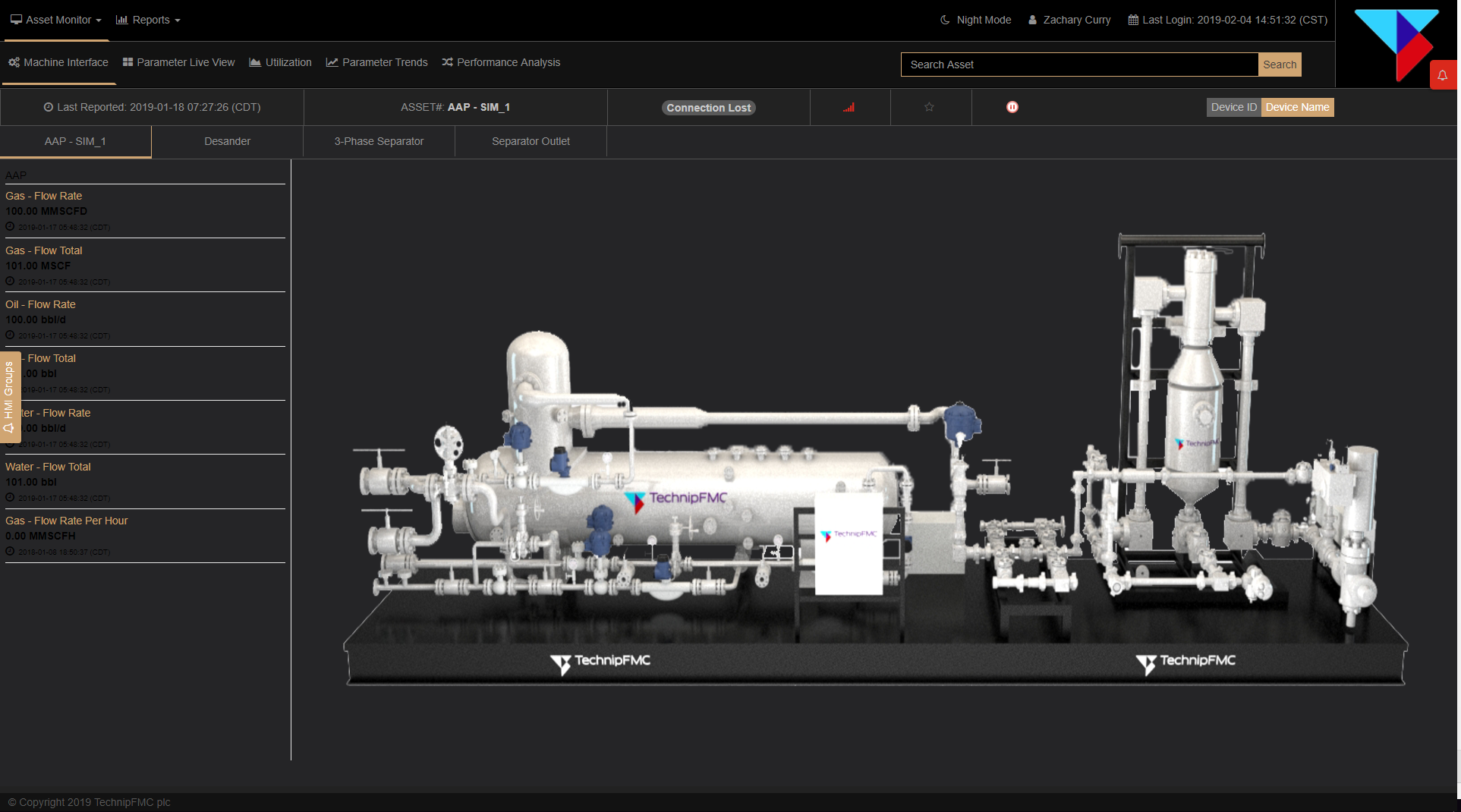
Task: Click the copyright TechnipFMC plc footer text
Action: [x=90, y=802]
